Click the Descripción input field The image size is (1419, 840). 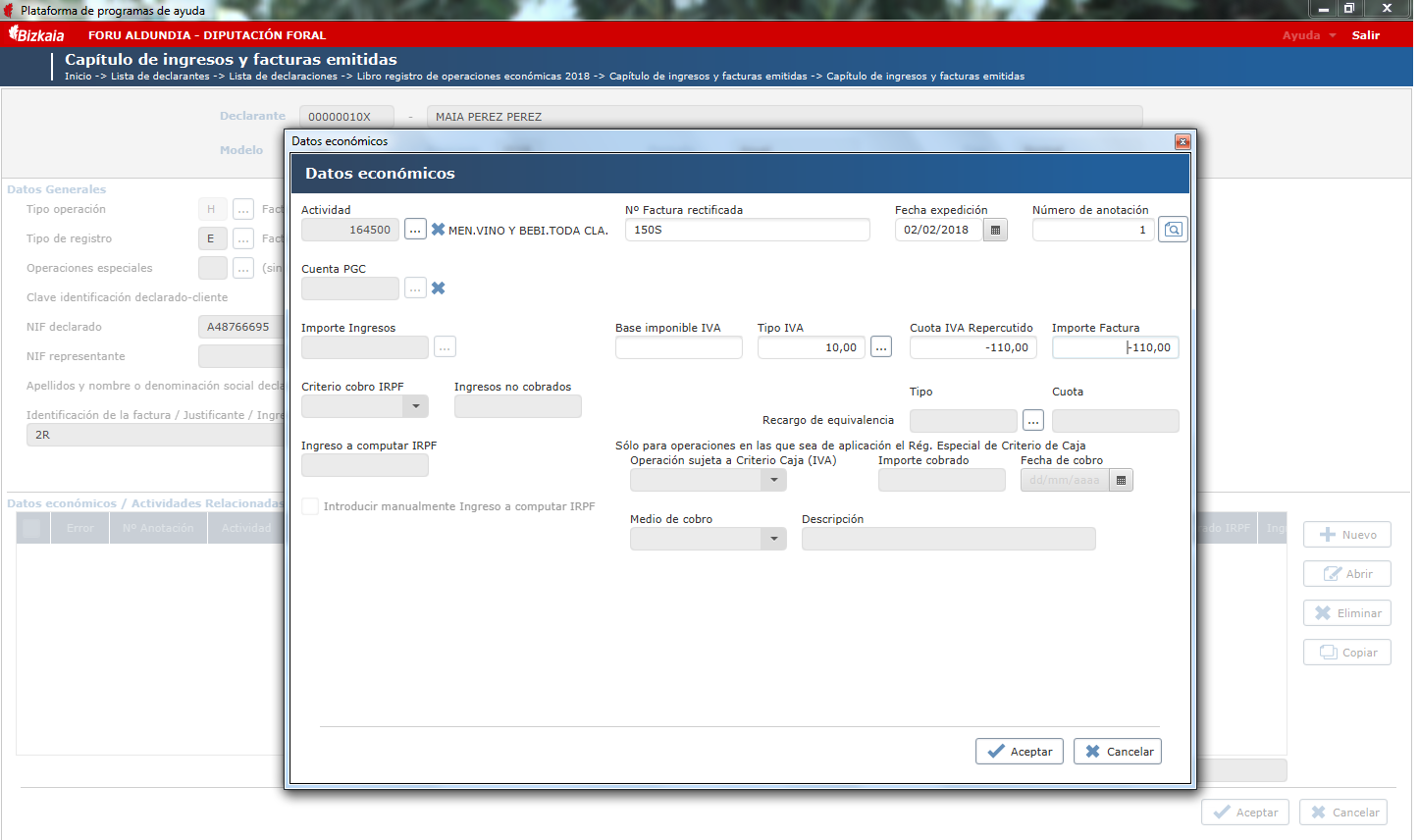pyautogui.click(x=949, y=539)
